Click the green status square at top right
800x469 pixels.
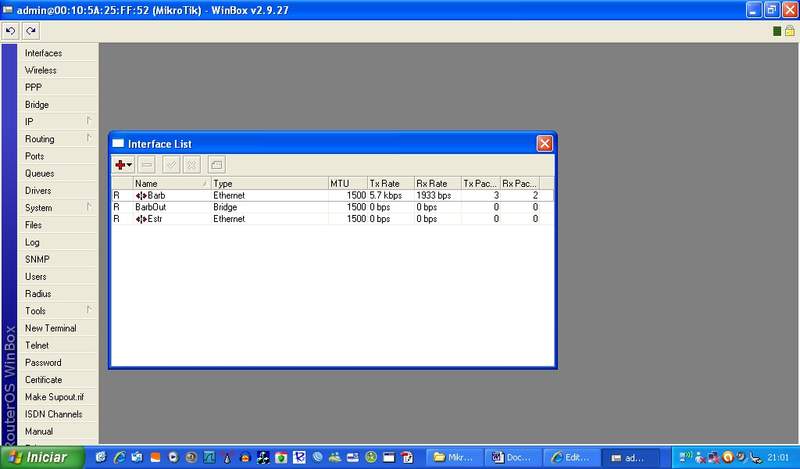pyautogui.click(x=777, y=32)
